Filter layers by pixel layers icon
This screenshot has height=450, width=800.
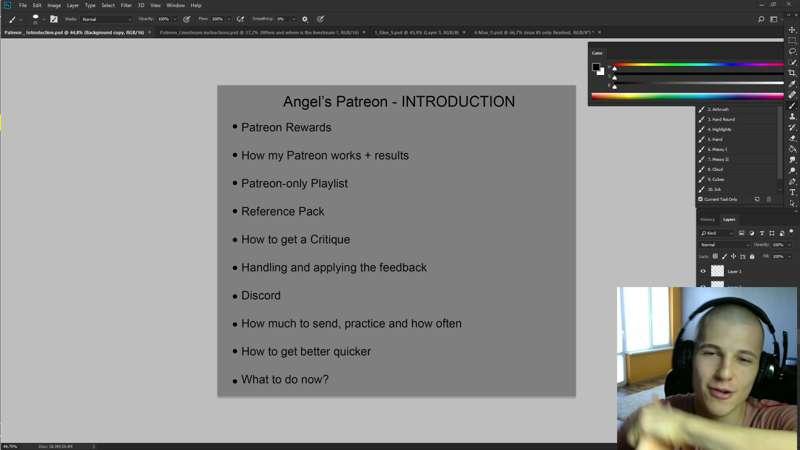tap(741, 233)
